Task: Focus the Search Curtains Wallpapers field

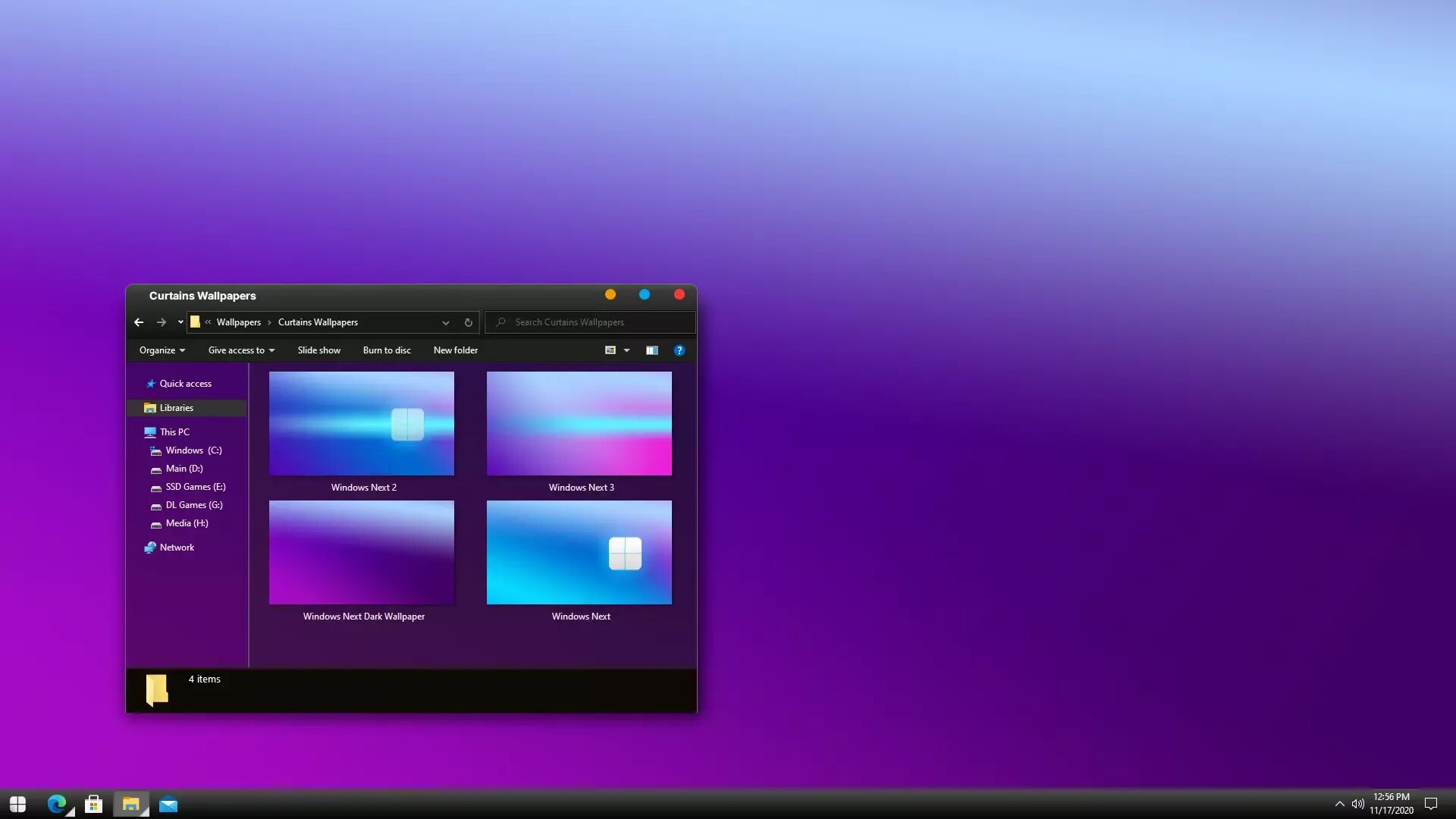Action: tap(590, 322)
